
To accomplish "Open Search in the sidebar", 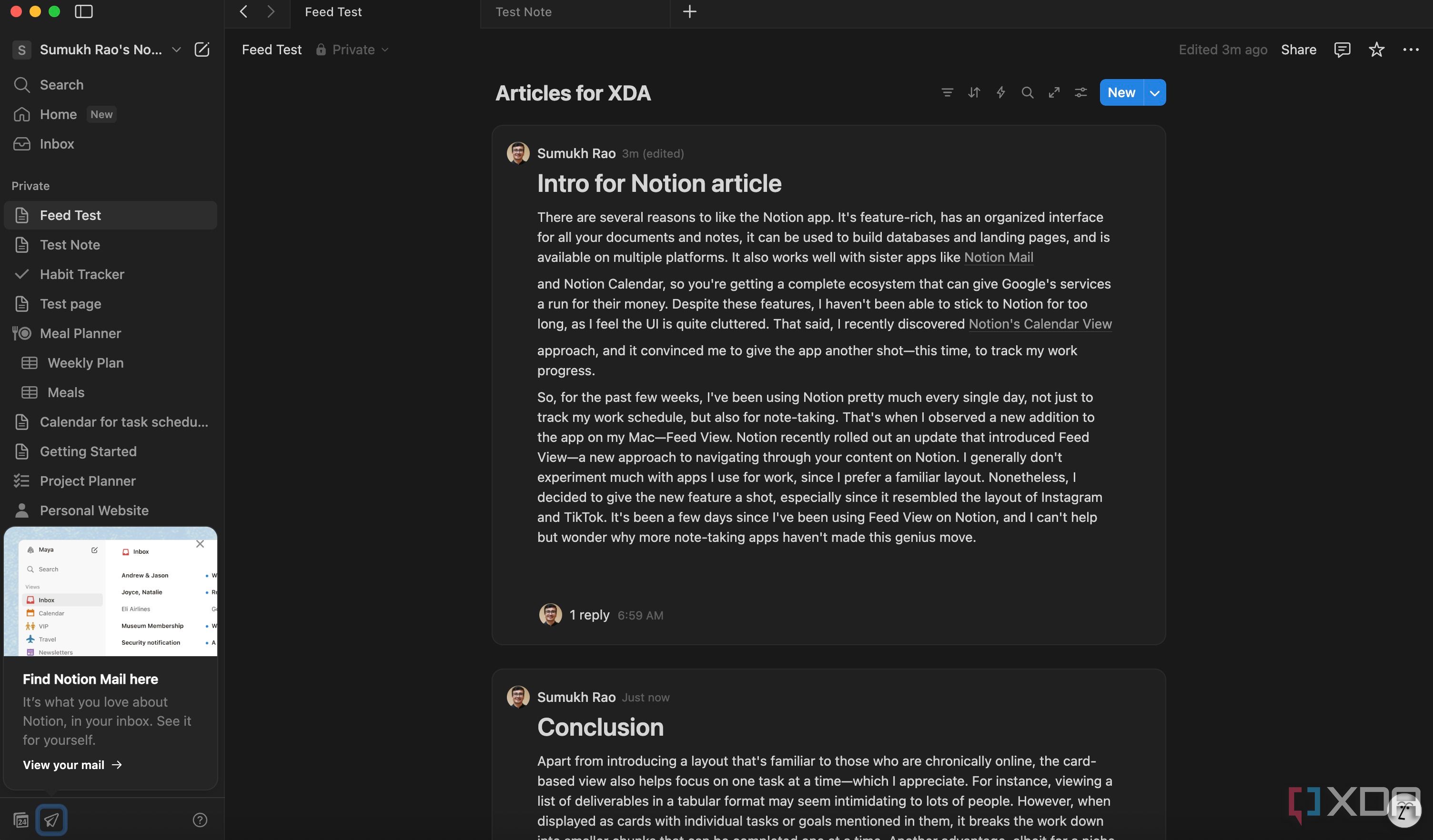I will 111,85.
